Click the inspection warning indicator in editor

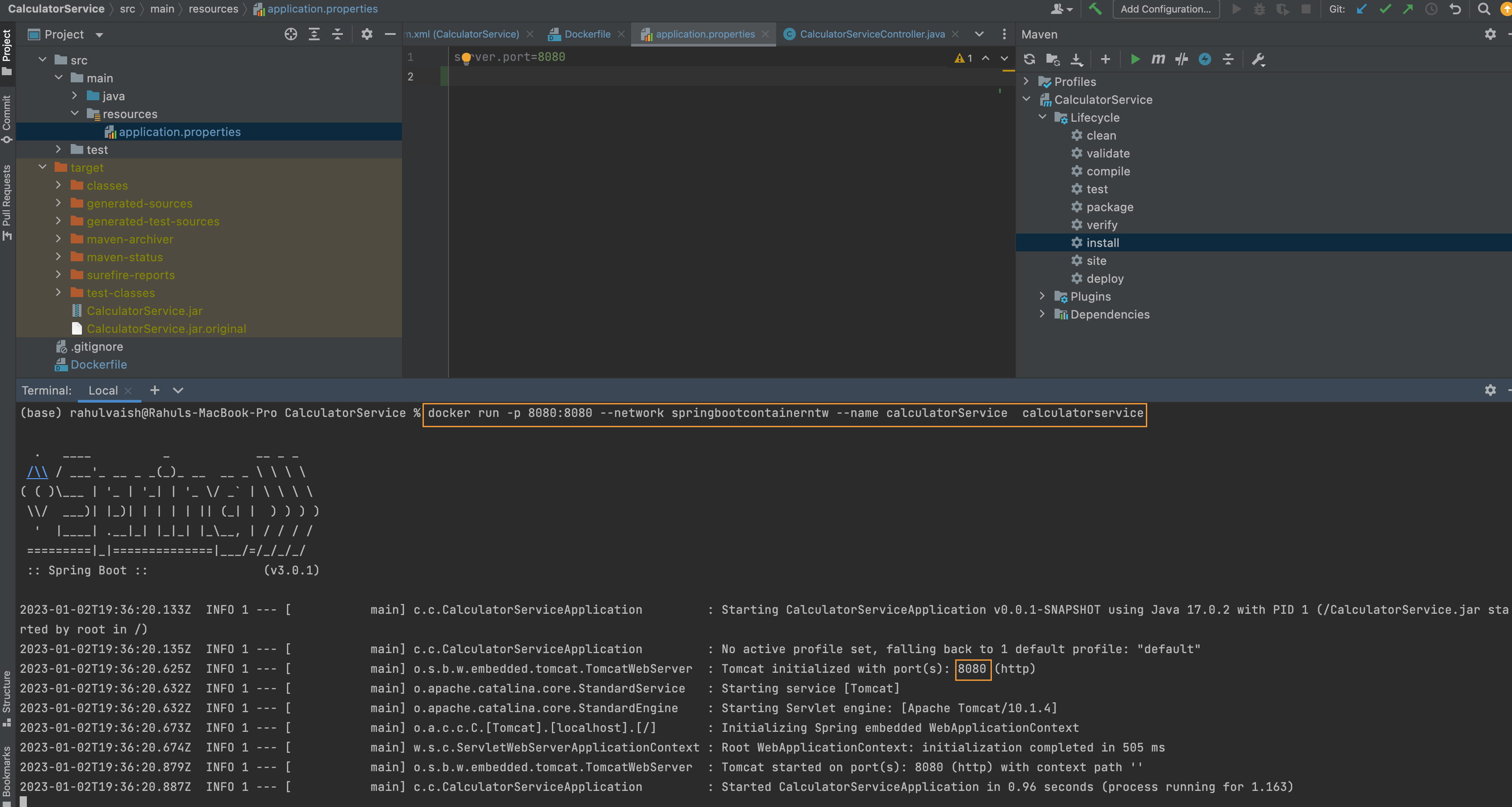[964, 58]
